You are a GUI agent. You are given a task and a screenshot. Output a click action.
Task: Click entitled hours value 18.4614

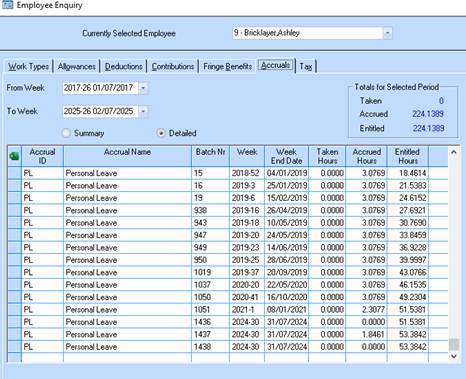pos(408,173)
